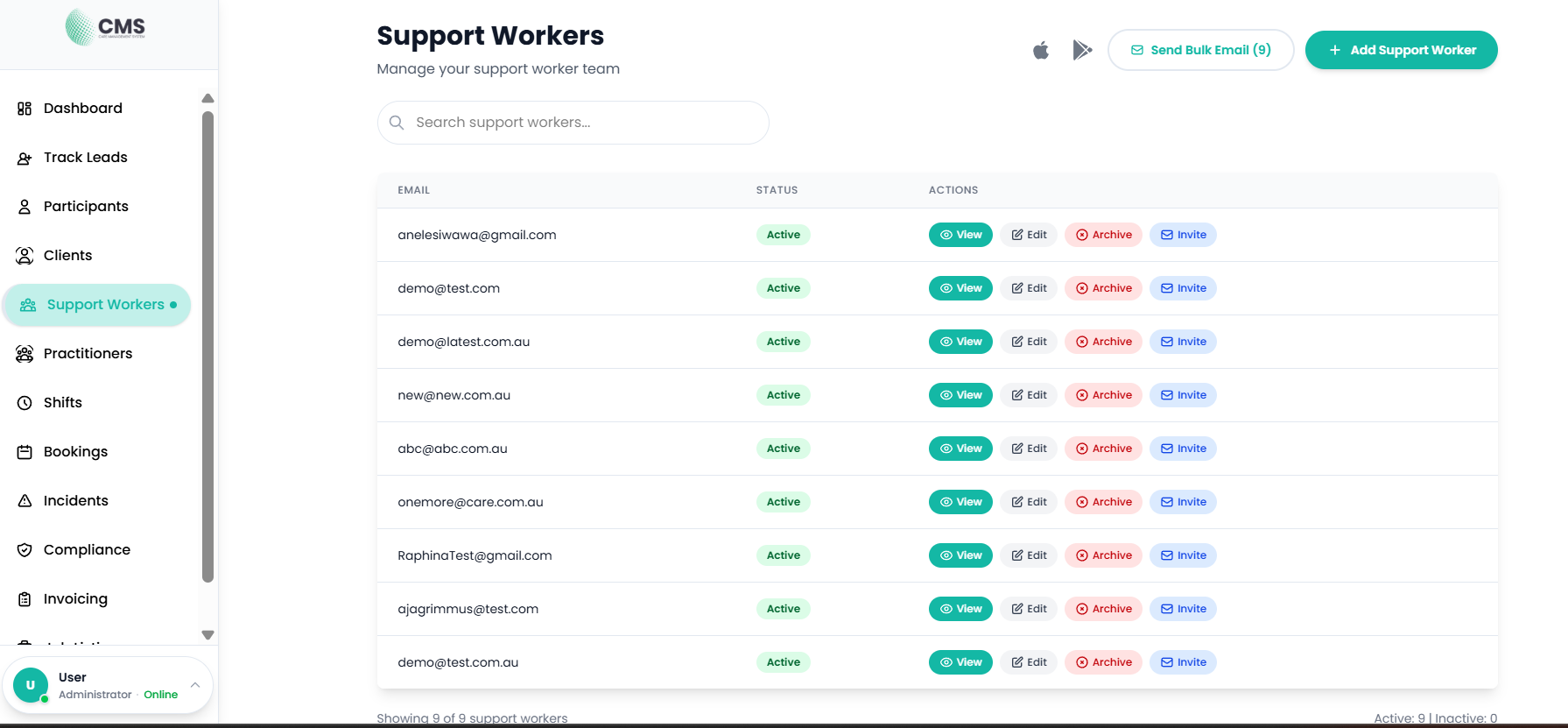Click Active status of new@new.com.au
Screen dimensions: 1568x728
tap(784, 395)
